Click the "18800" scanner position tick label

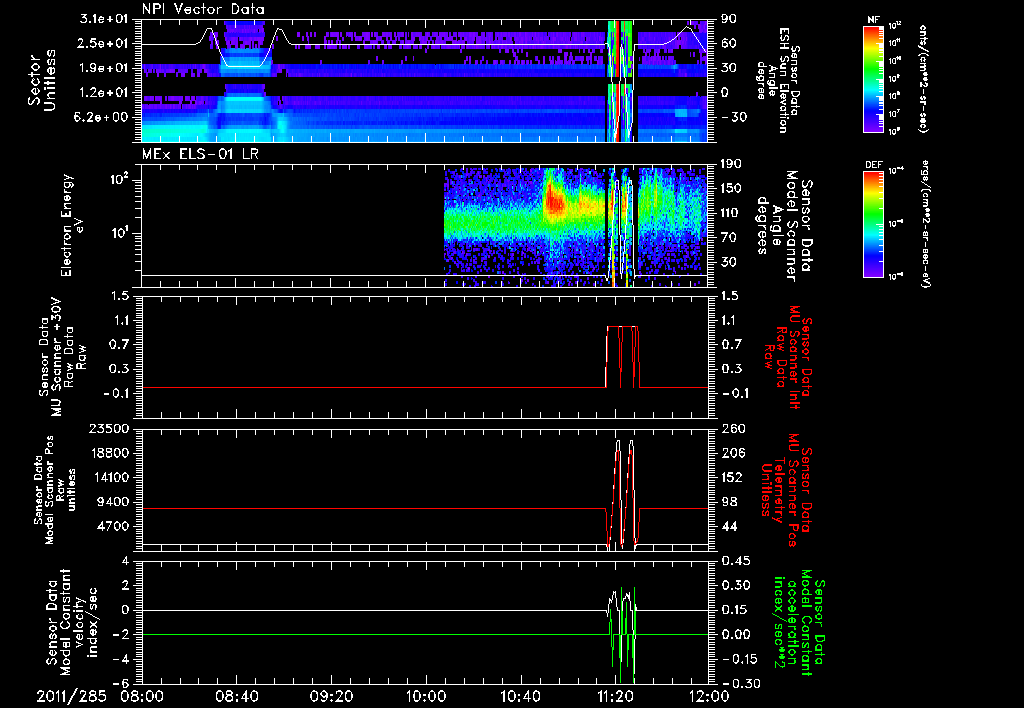(112, 453)
